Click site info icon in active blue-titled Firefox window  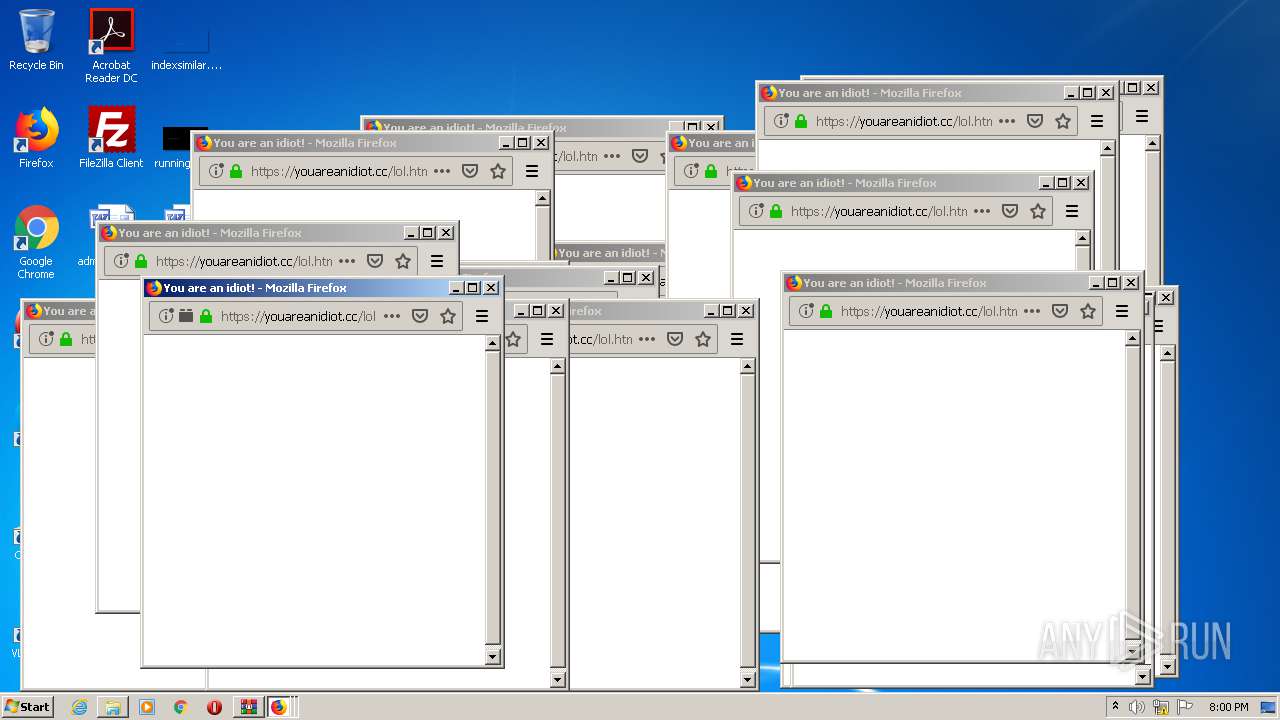pos(166,316)
